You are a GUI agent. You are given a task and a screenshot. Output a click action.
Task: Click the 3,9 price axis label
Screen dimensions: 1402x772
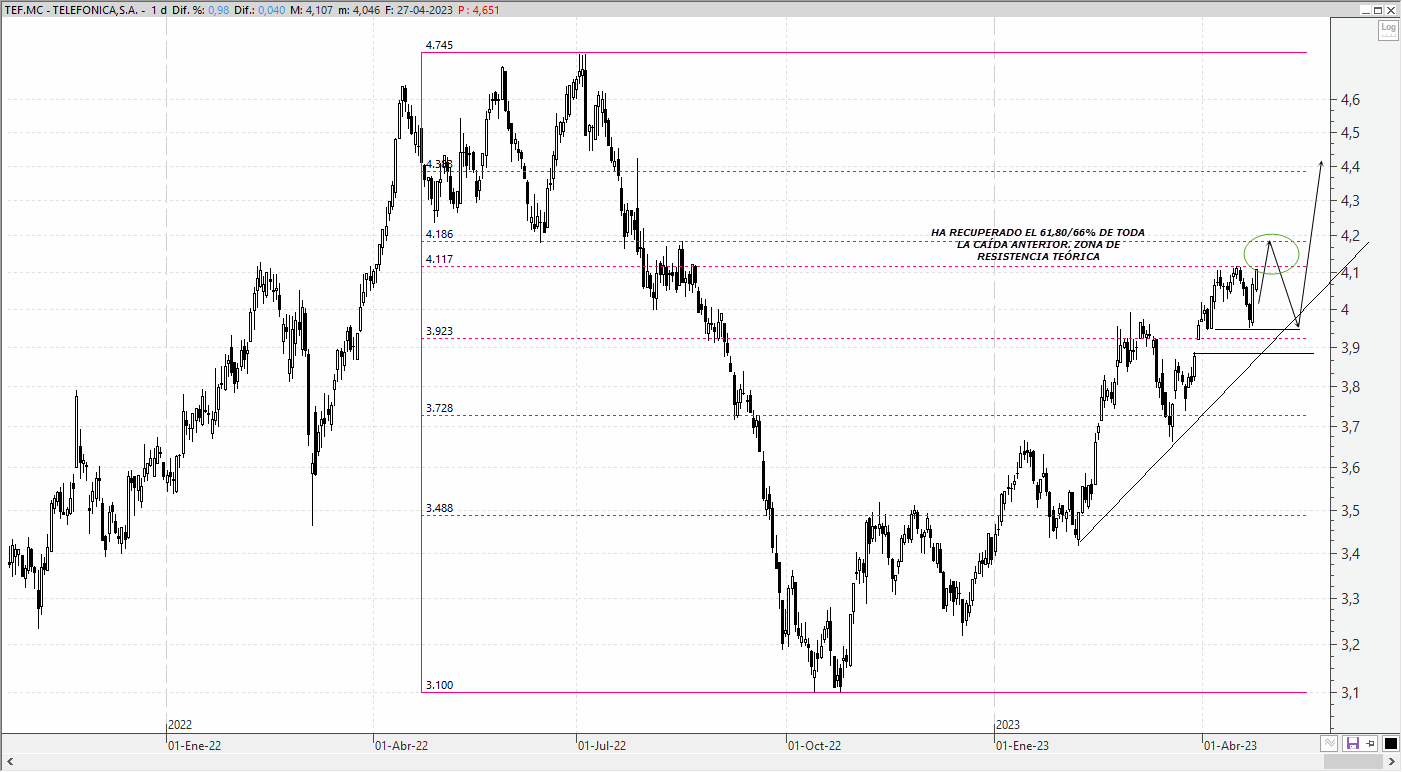pos(1350,348)
